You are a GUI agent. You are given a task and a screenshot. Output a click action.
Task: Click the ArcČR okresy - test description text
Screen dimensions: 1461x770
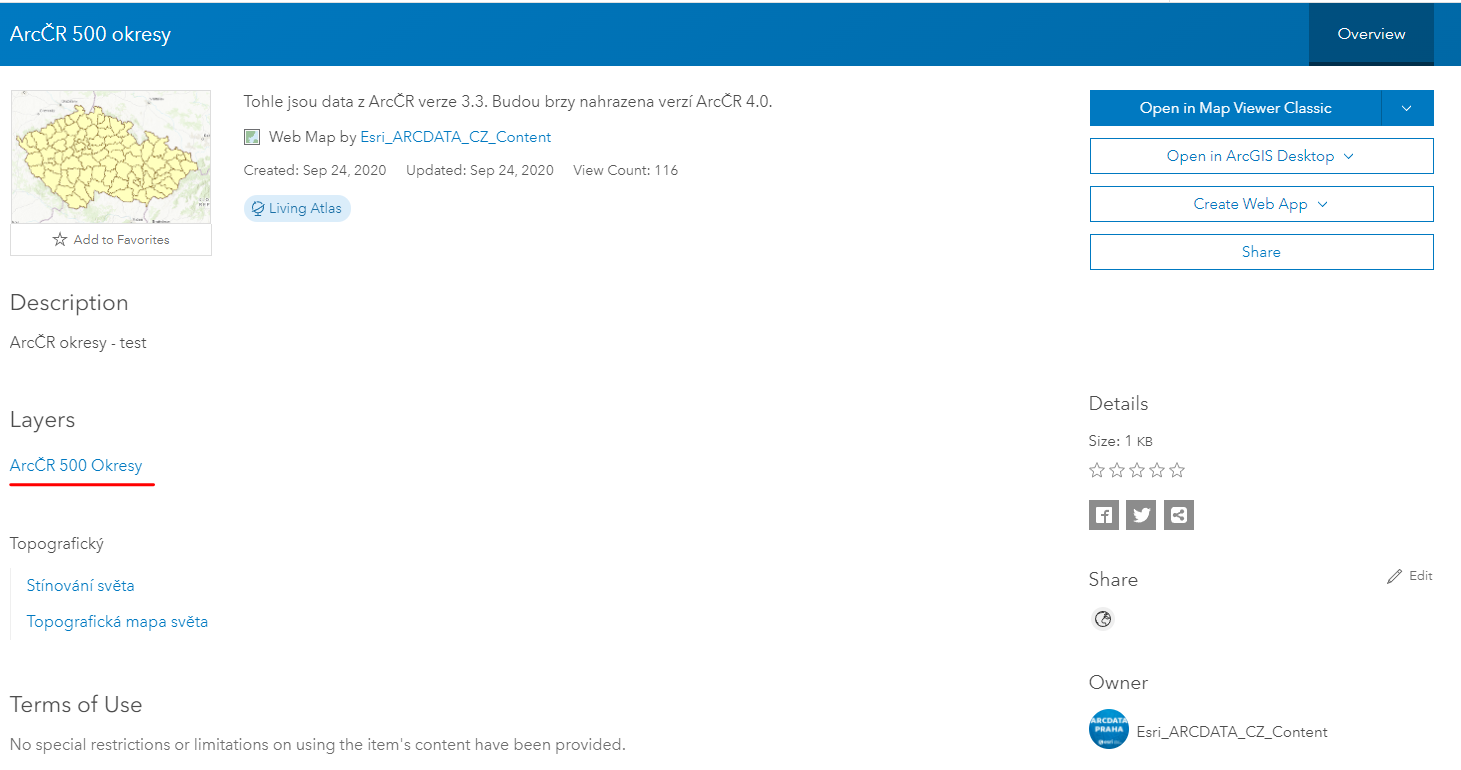[78, 342]
